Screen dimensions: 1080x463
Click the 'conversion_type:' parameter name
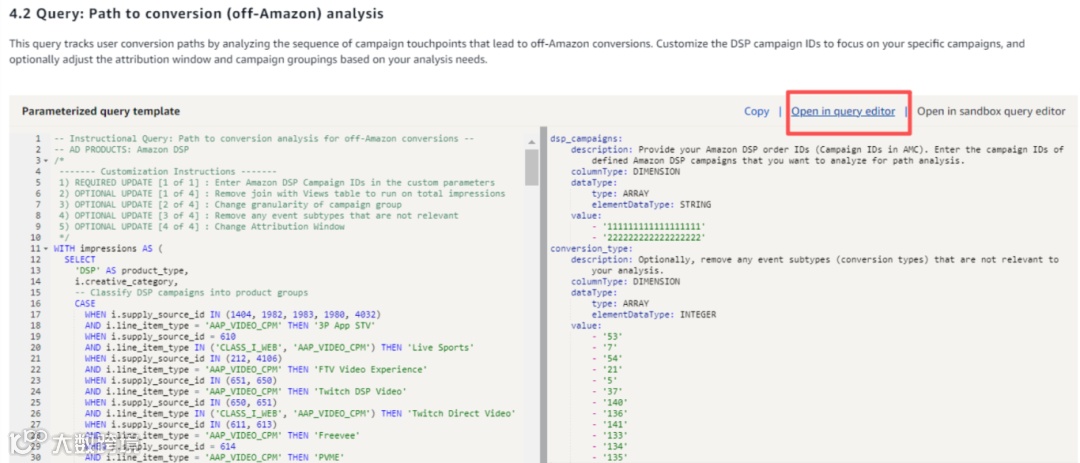pos(592,249)
